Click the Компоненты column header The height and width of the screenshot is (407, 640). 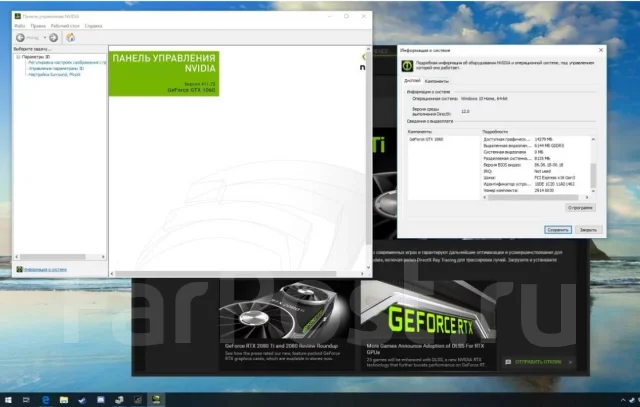coord(420,131)
